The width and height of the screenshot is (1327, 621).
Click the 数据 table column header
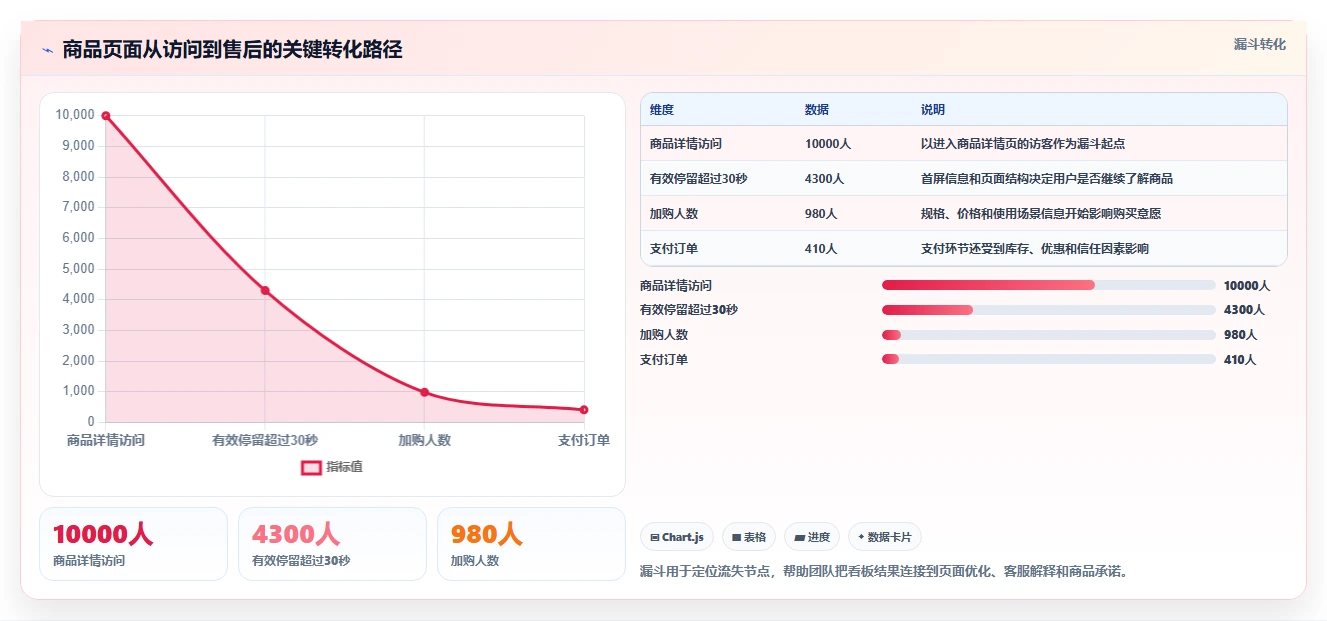(817, 110)
